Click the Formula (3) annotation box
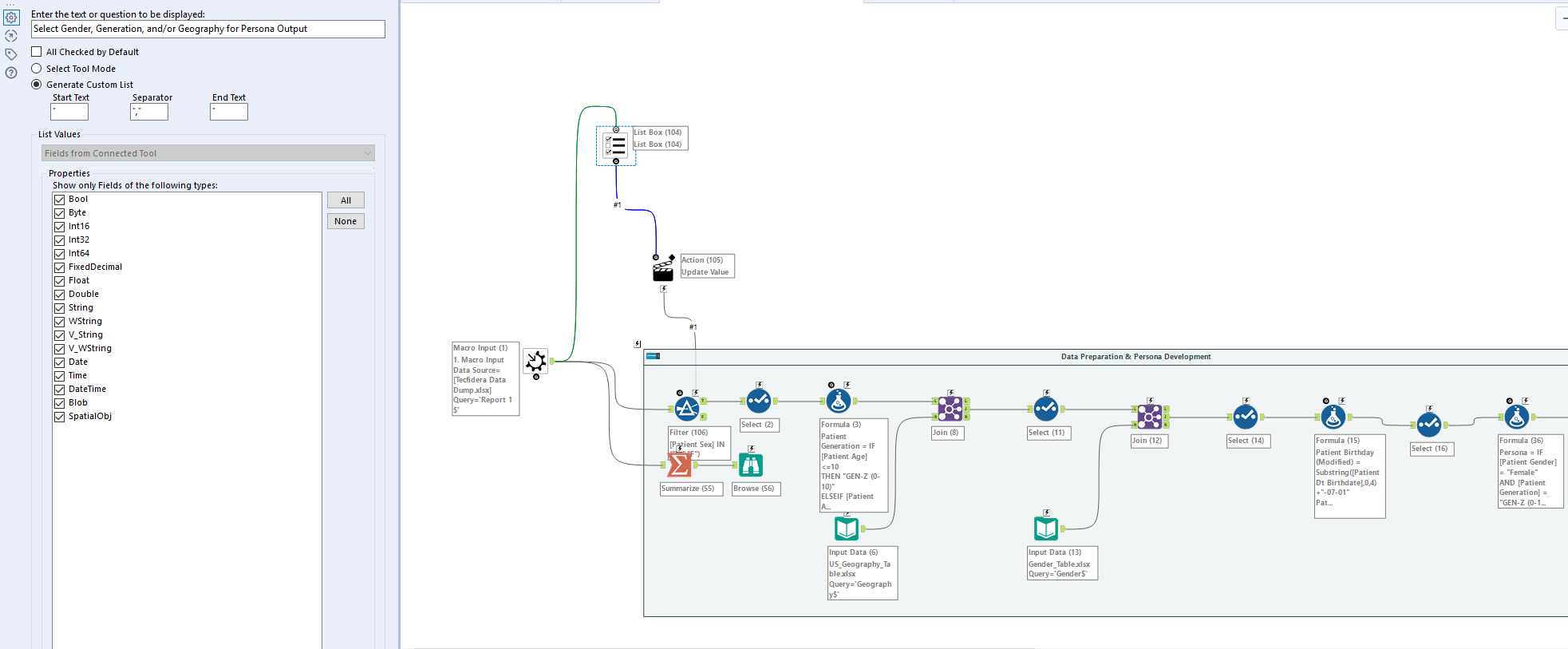Viewport: 1568px width, 649px height. 854,465
